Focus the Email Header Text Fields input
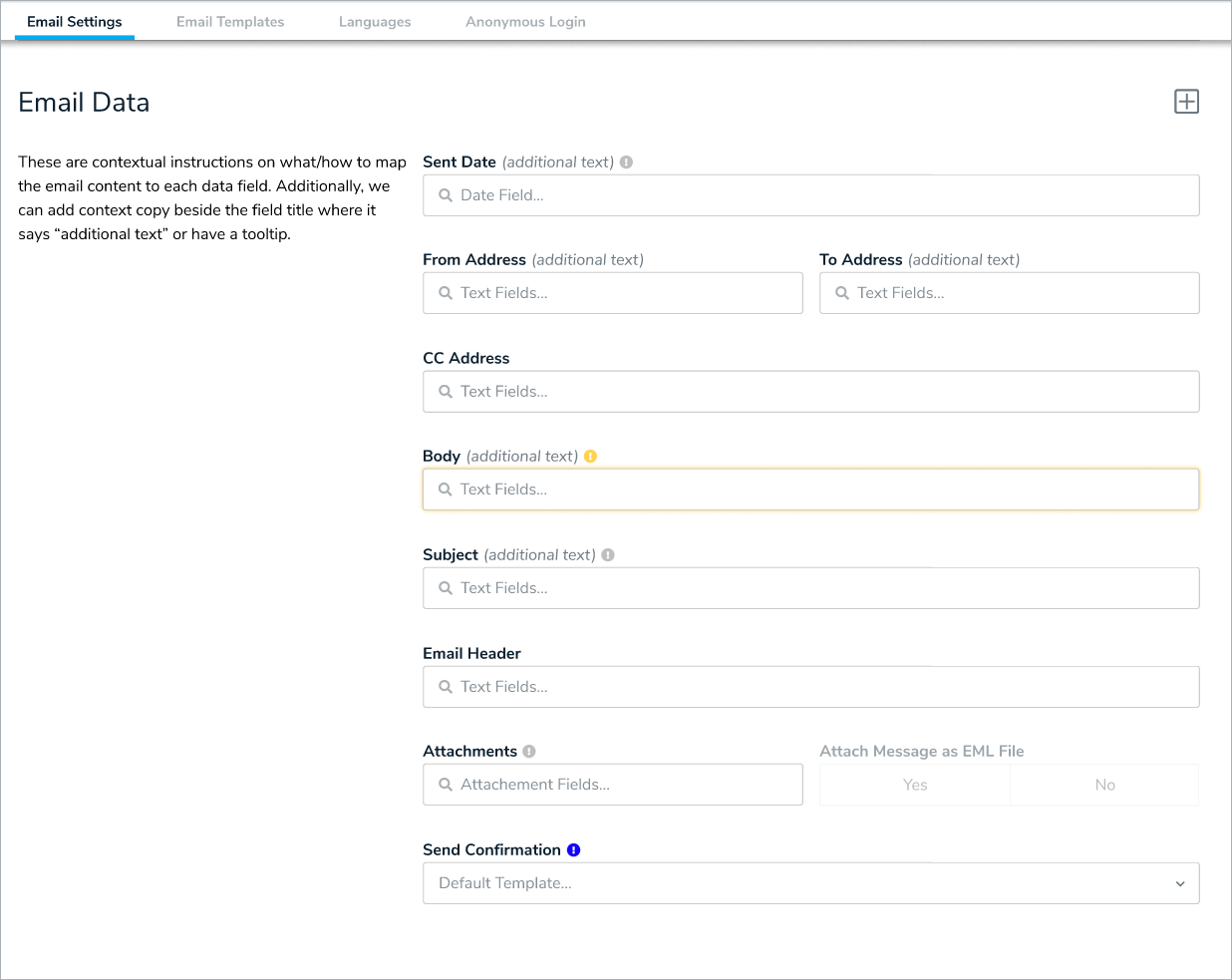The height and width of the screenshot is (980, 1232). pyautogui.click(x=810, y=687)
